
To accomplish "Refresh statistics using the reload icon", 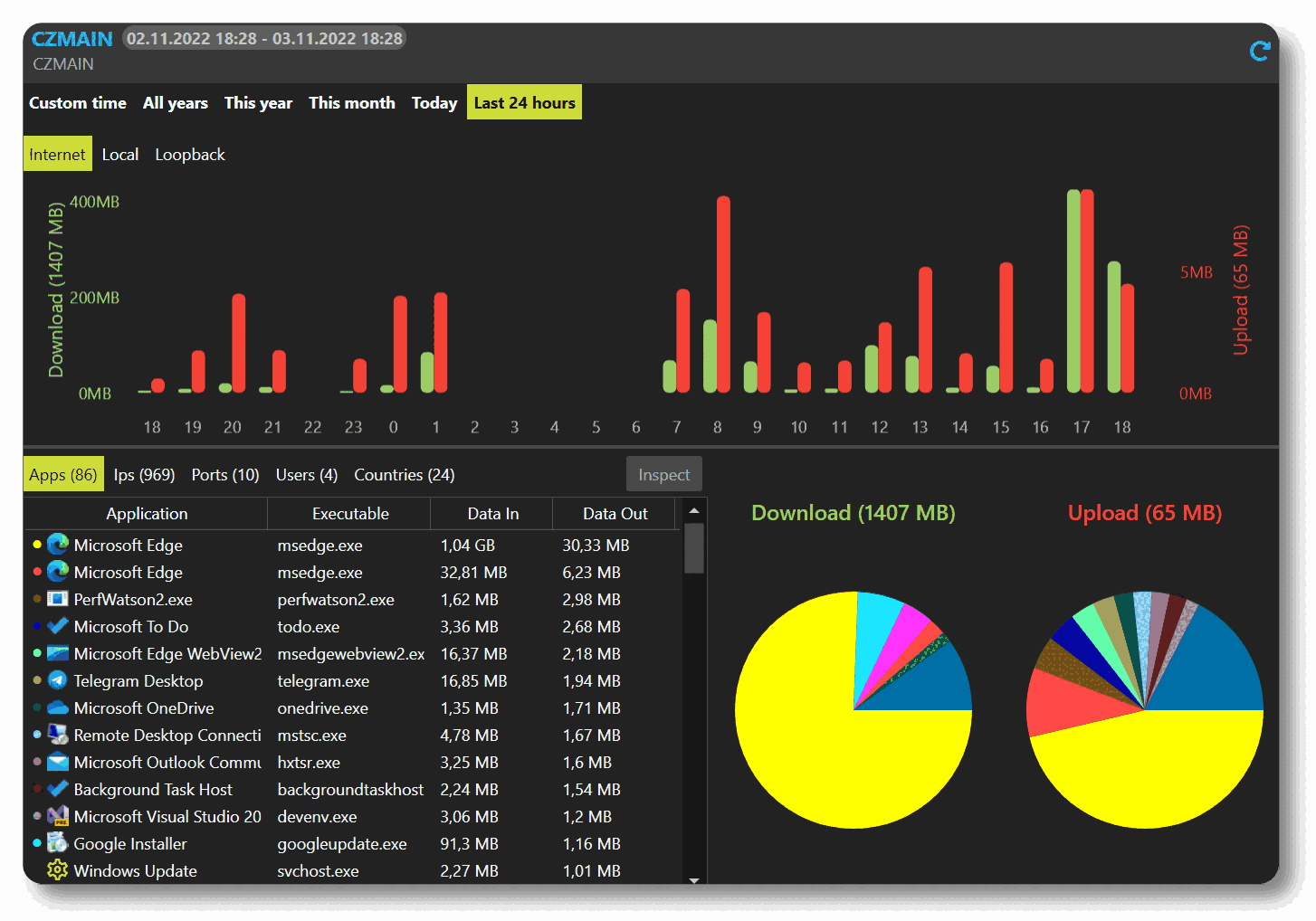I will [1259, 52].
